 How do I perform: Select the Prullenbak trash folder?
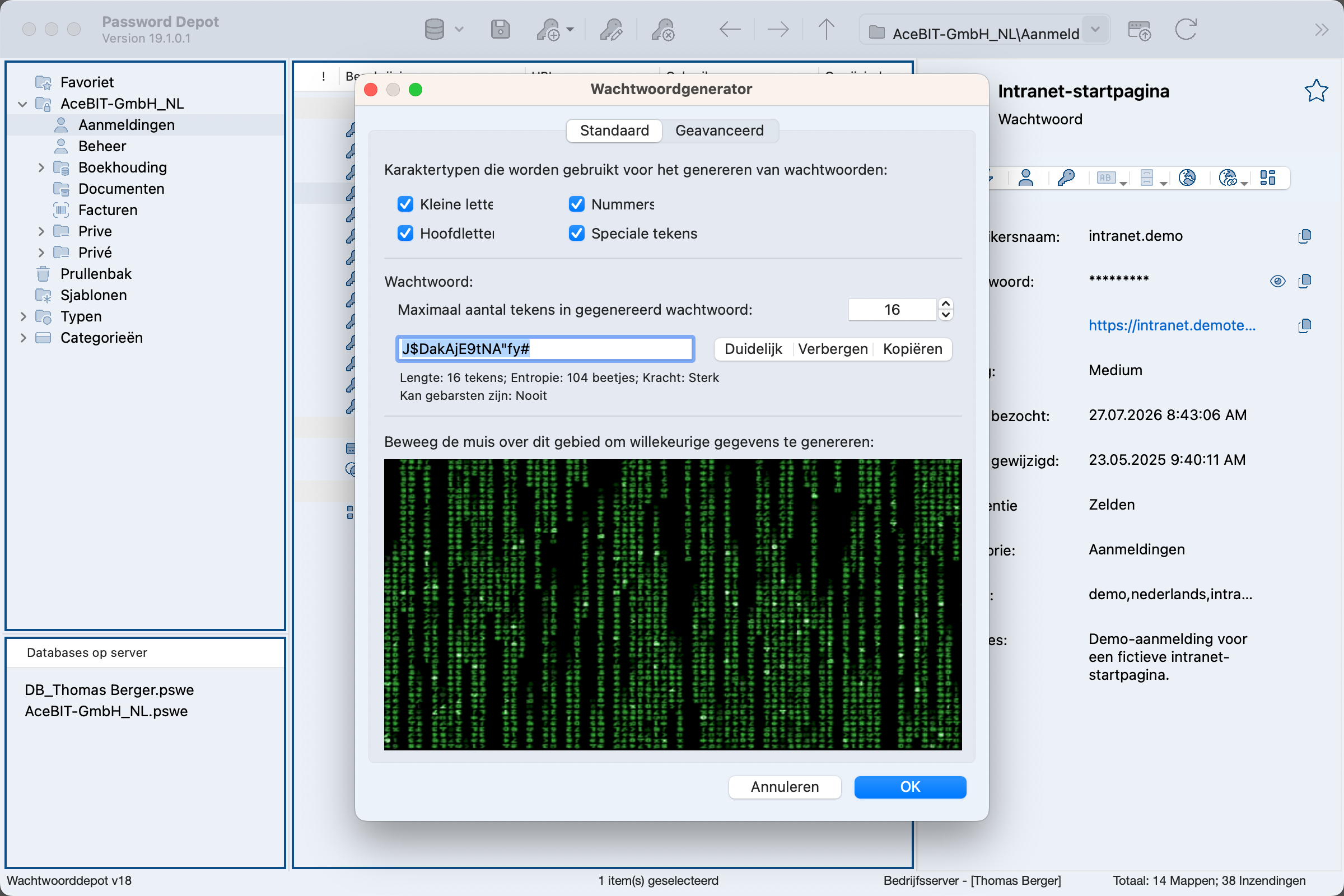coord(96,274)
